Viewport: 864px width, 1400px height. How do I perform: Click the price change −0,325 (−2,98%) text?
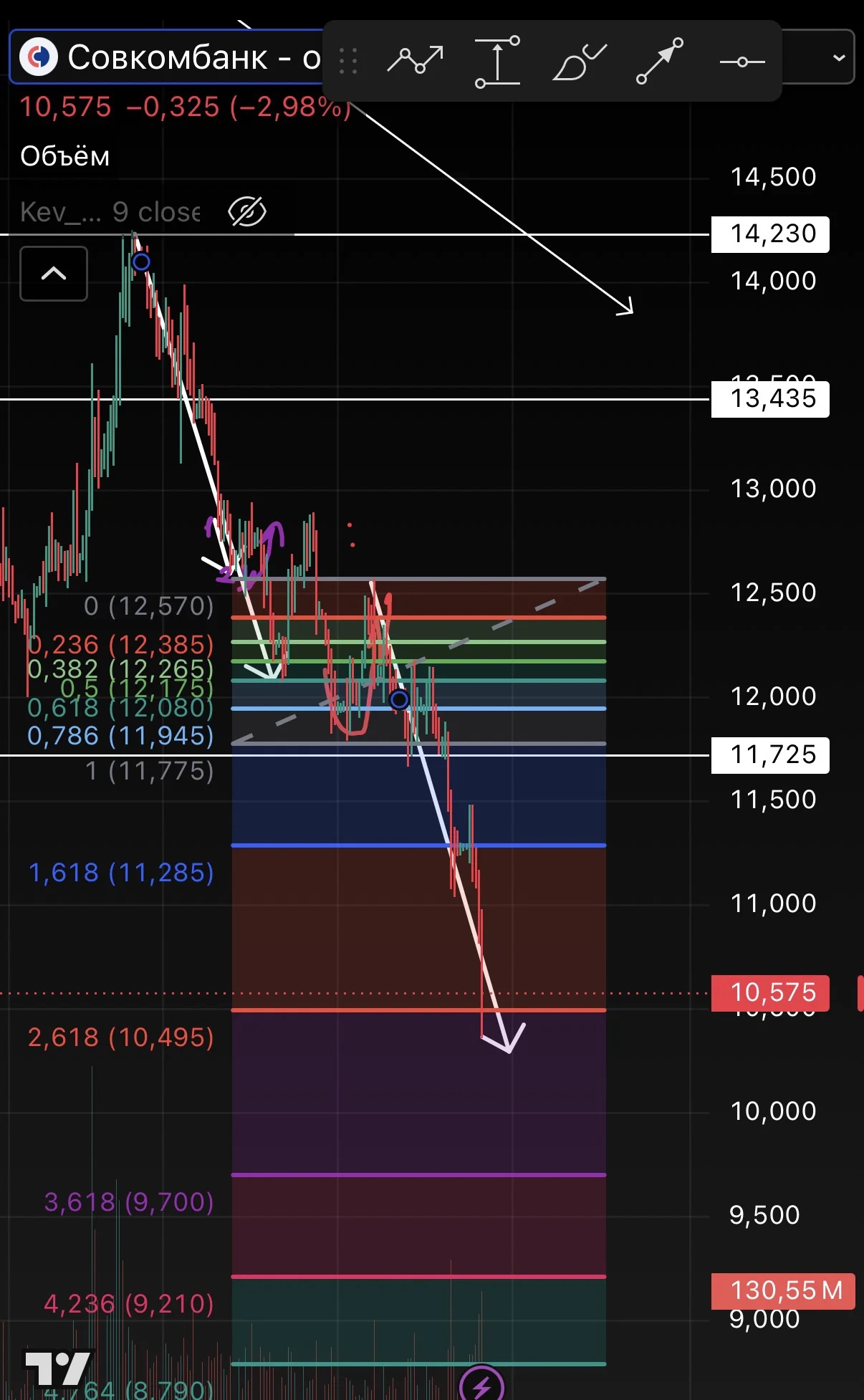[239, 107]
